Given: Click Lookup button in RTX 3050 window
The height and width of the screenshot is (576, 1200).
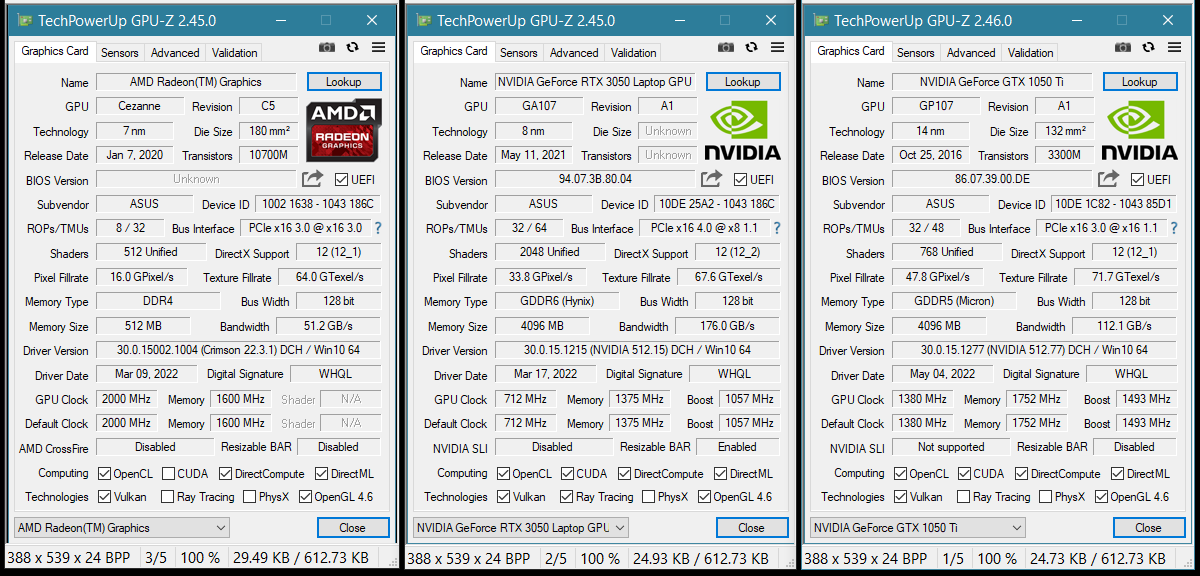Looking at the screenshot, I should [x=743, y=82].
